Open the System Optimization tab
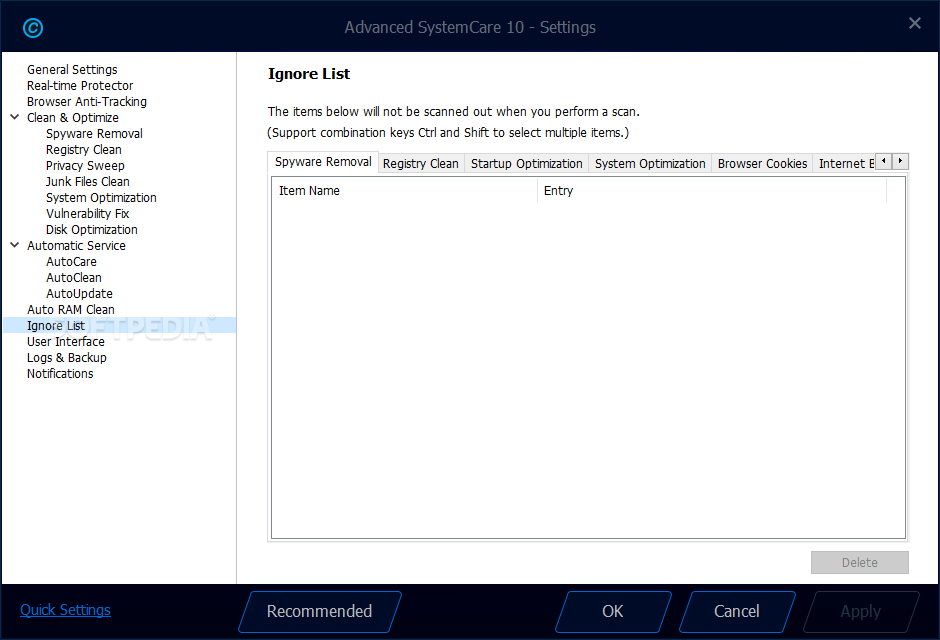The height and width of the screenshot is (640, 940). 650,164
